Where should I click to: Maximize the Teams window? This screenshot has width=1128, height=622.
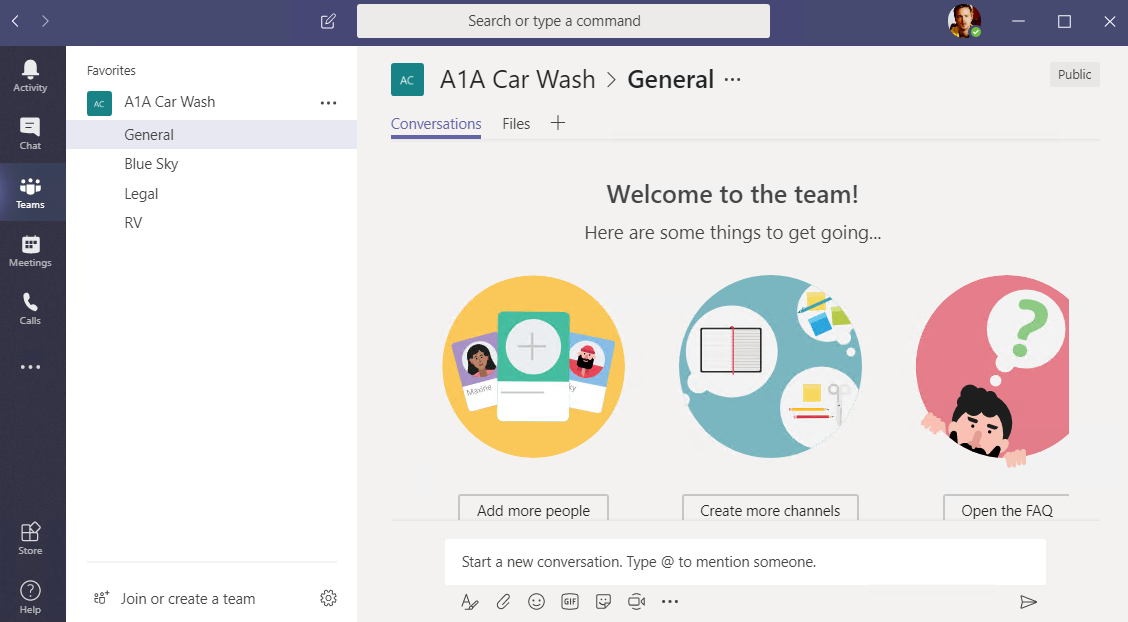[1064, 22]
